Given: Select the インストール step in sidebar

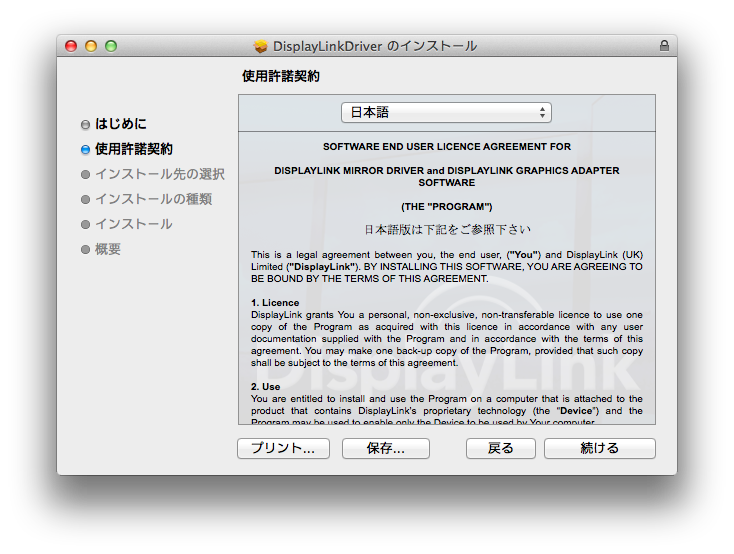Looking at the screenshot, I should pos(133,224).
